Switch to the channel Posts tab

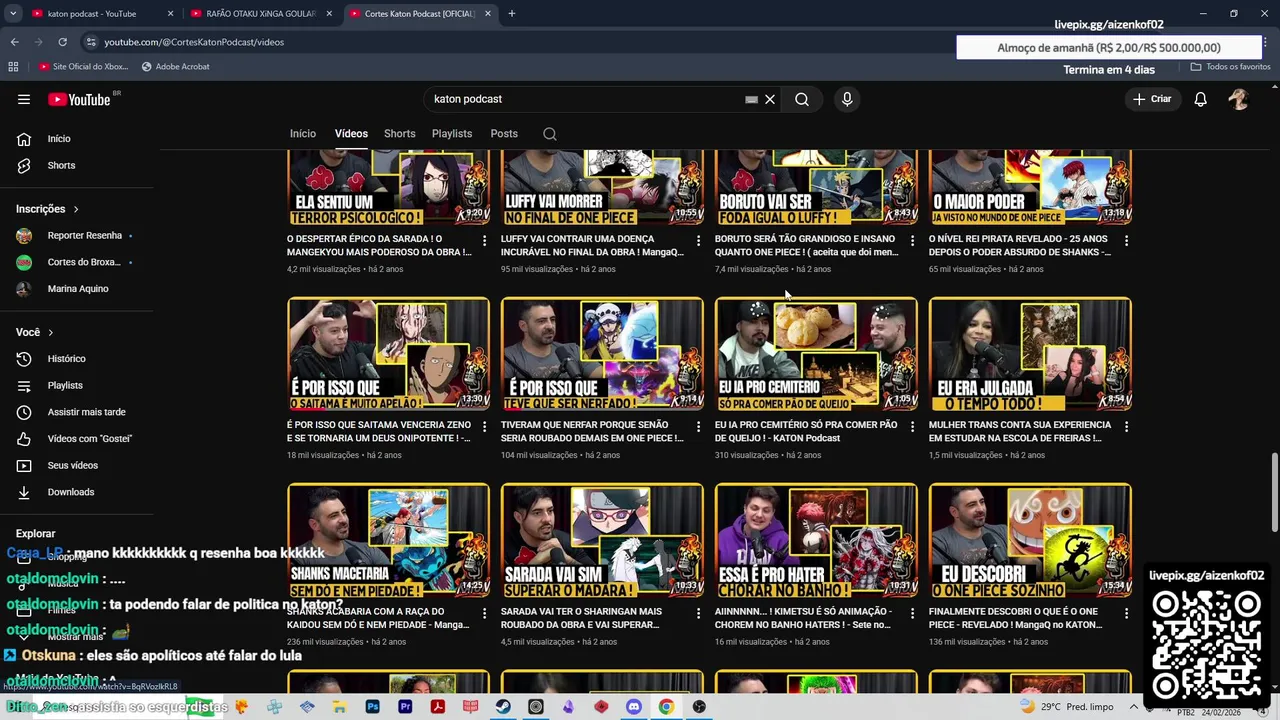tap(504, 134)
